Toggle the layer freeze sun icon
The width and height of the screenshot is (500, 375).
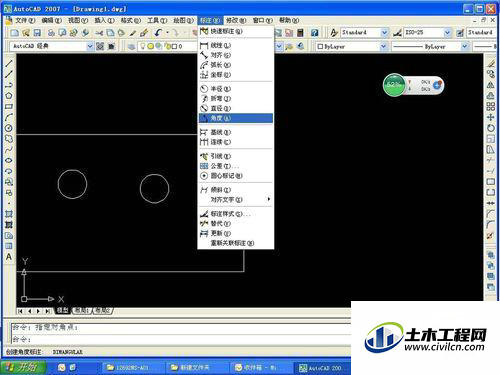click(x=150, y=46)
